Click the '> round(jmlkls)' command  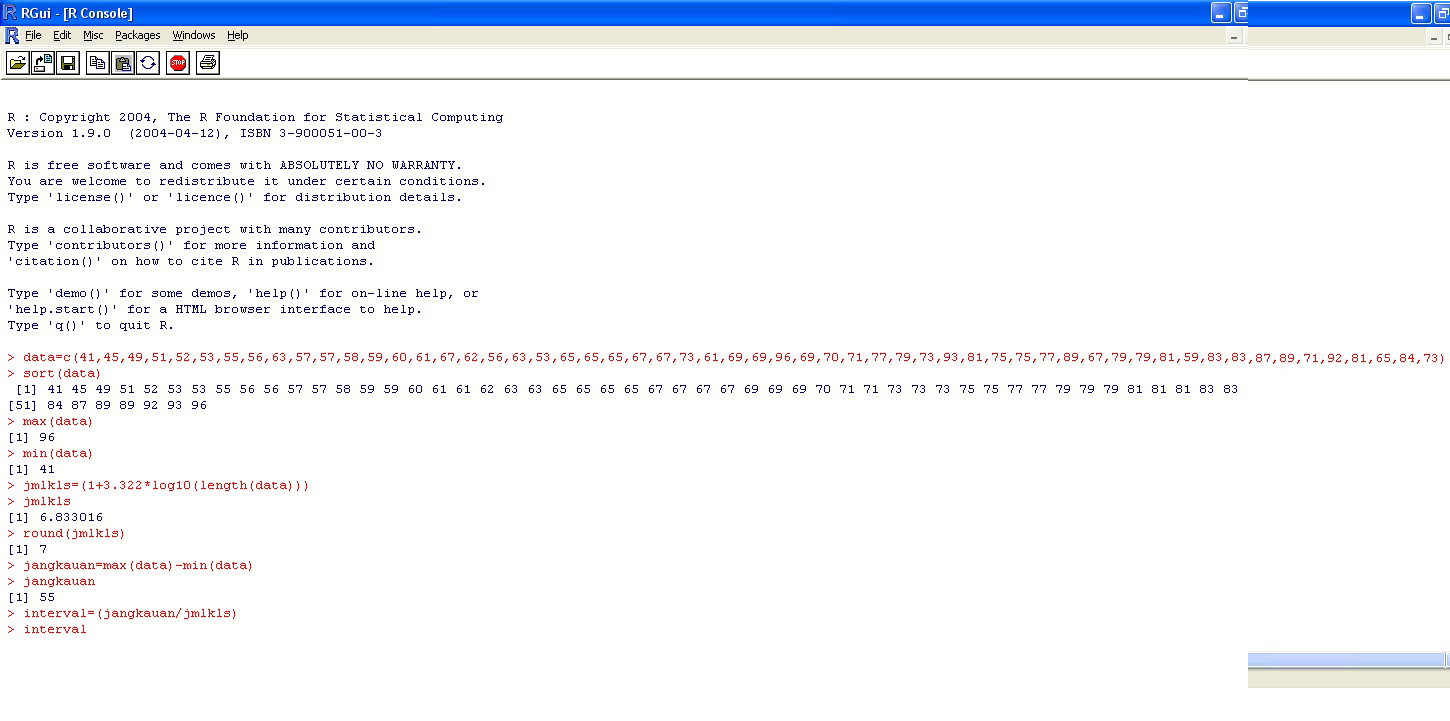pos(66,533)
